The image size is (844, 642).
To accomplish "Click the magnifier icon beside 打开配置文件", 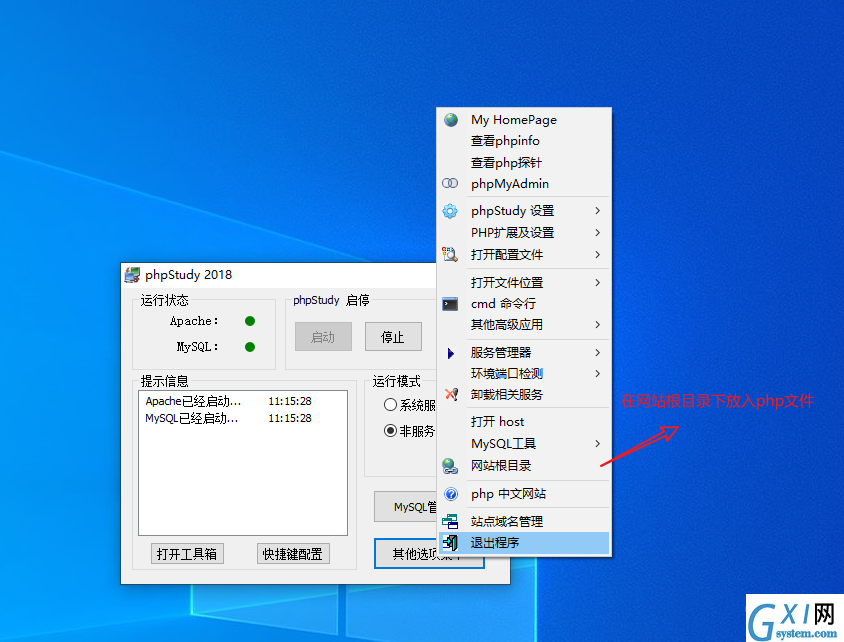I will click(450, 254).
